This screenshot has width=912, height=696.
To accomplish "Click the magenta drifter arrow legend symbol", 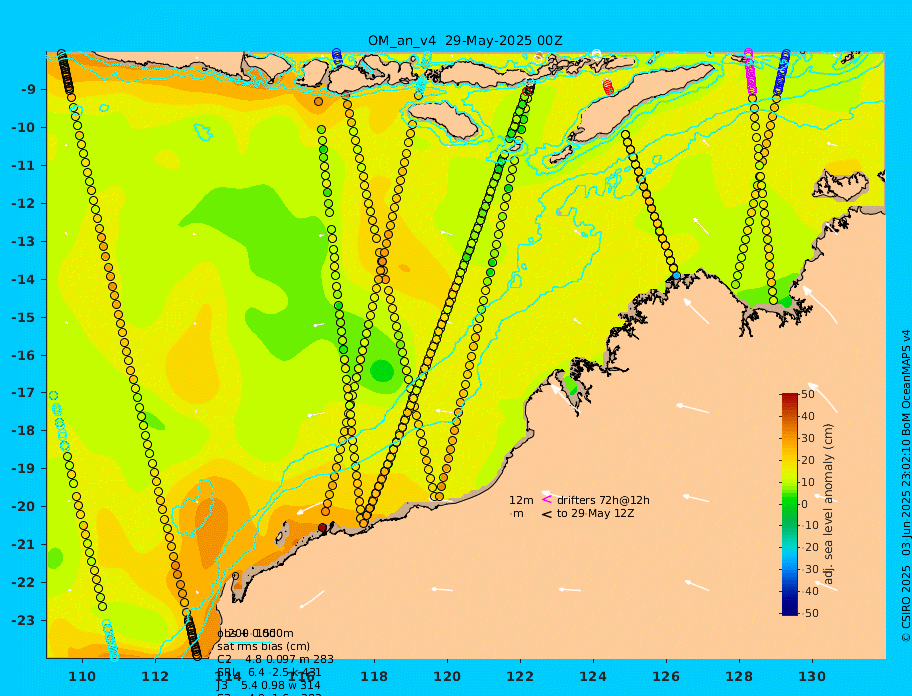I will (x=547, y=499).
